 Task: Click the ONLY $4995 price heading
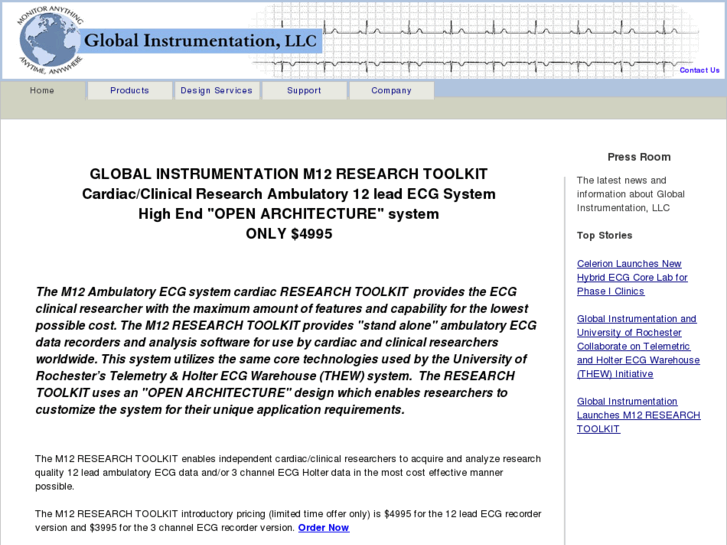pyautogui.click(x=289, y=234)
